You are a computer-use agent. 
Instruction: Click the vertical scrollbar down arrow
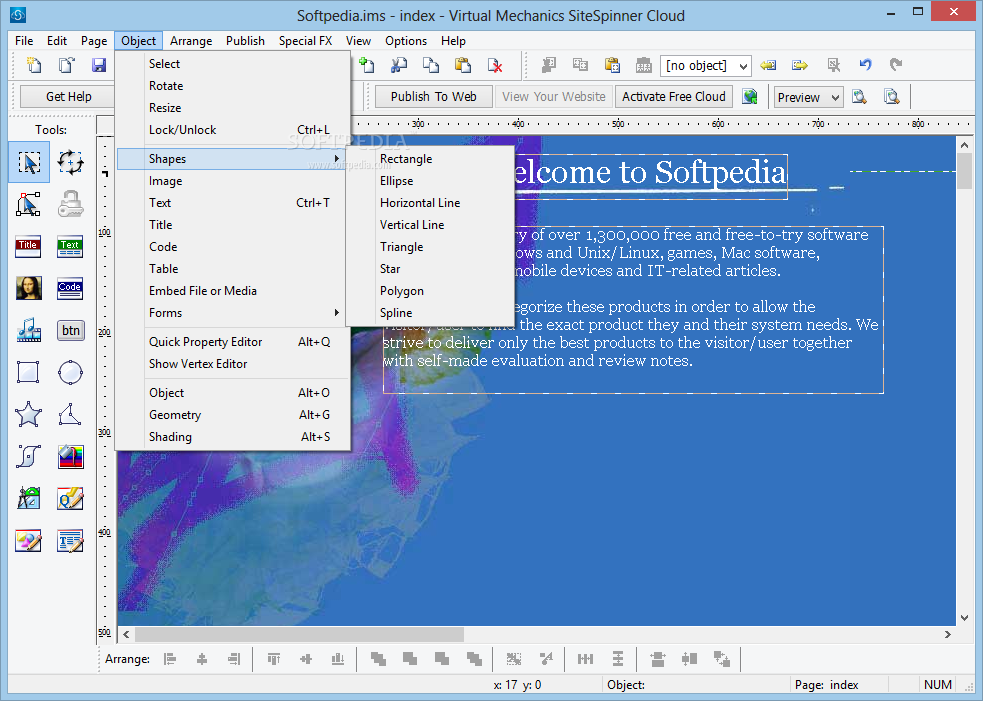[964, 618]
